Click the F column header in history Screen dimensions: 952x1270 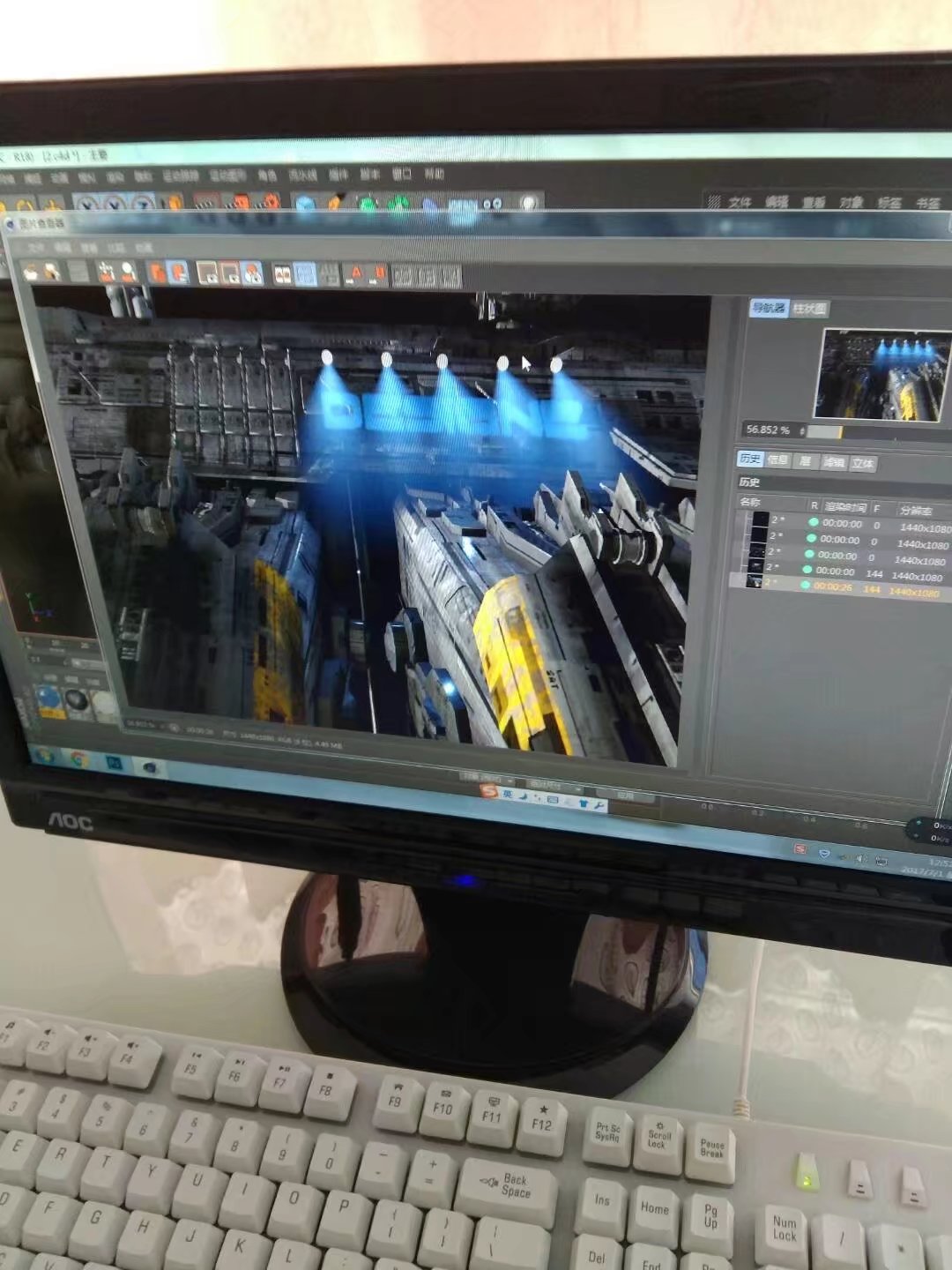[x=877, y=508]
